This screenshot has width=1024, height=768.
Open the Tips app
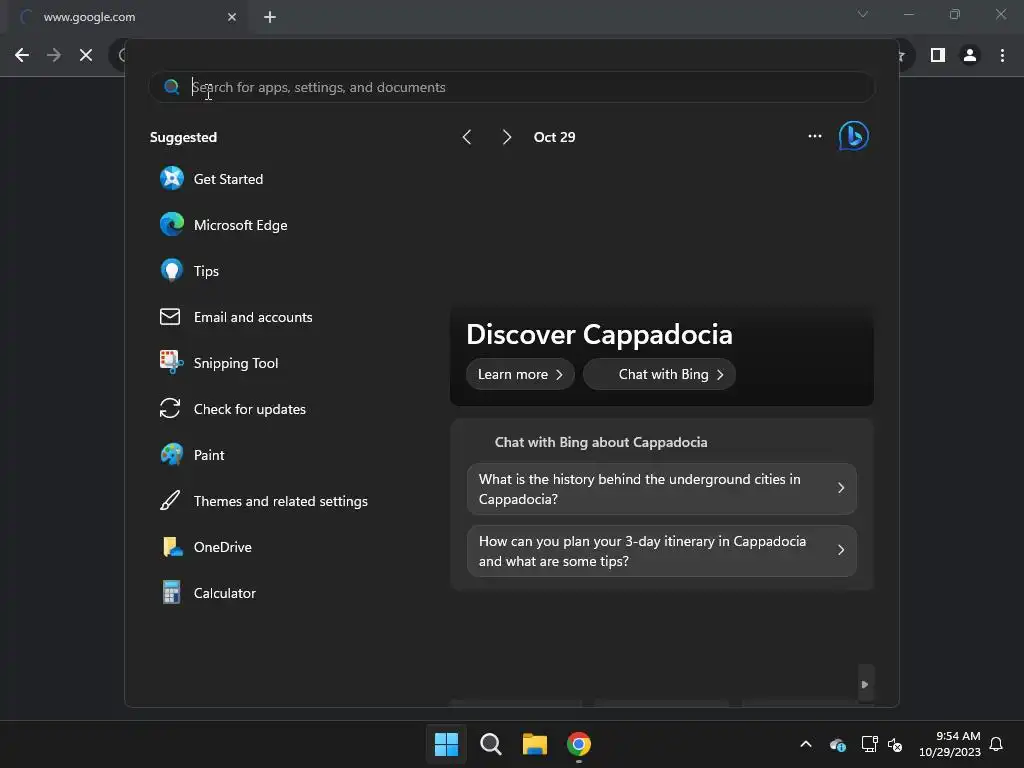(x=189, y=270)
